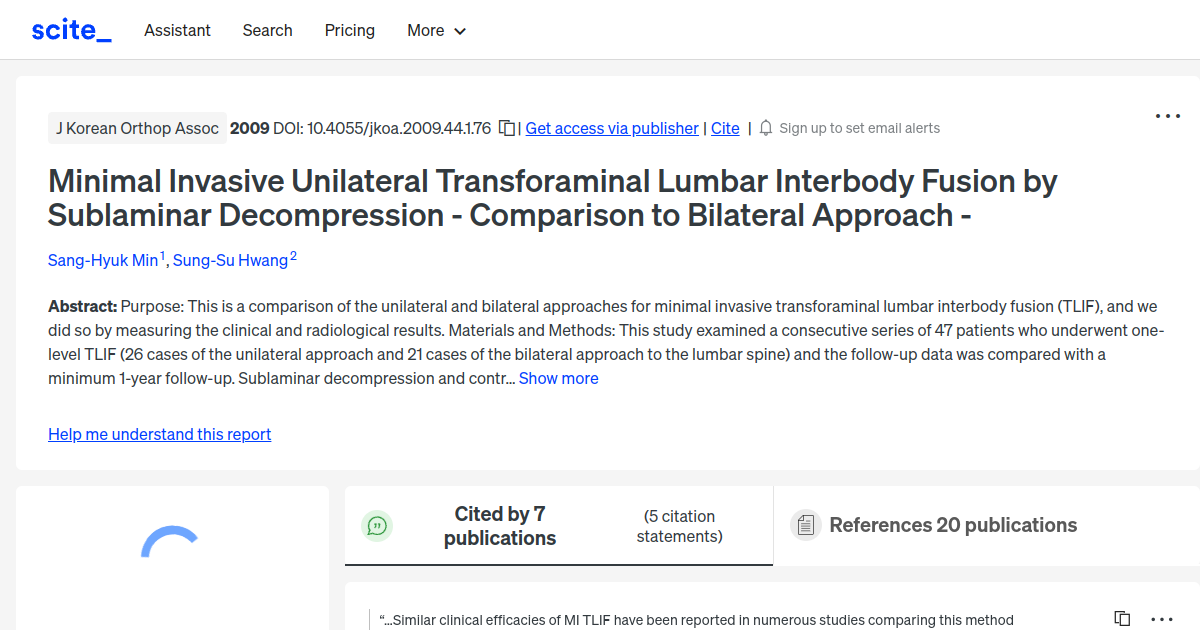
Task: Click the green smart citation speech bubble icon
Action: tap(377, 525)
